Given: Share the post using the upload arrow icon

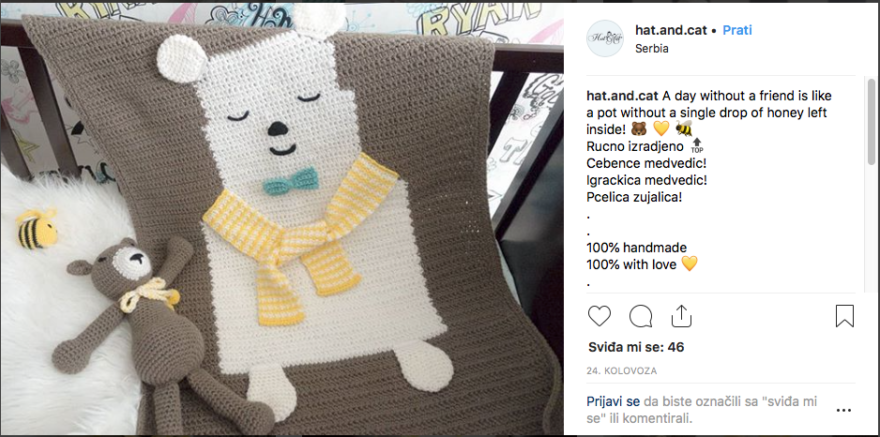Looking at the screenshot, I should click(681, 316).
